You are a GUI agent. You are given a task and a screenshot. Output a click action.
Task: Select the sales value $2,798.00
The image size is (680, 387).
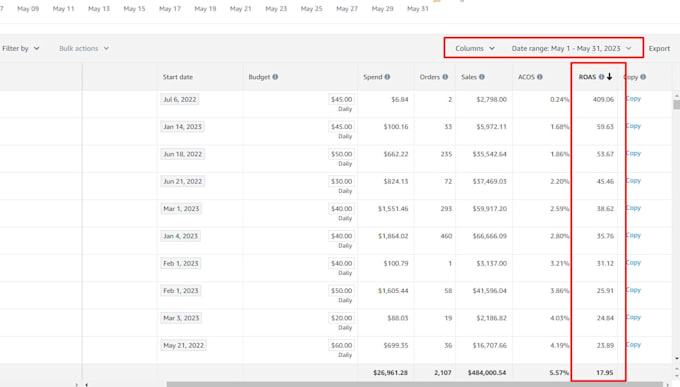click(x=491, y=99)
